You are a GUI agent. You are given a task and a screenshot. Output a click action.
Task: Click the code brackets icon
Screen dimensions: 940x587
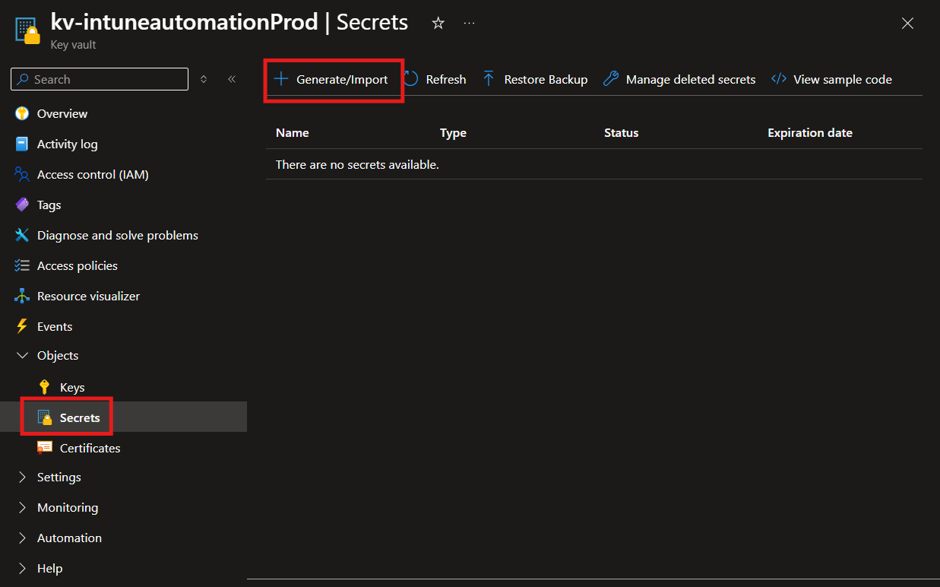(x=779, y=79)
